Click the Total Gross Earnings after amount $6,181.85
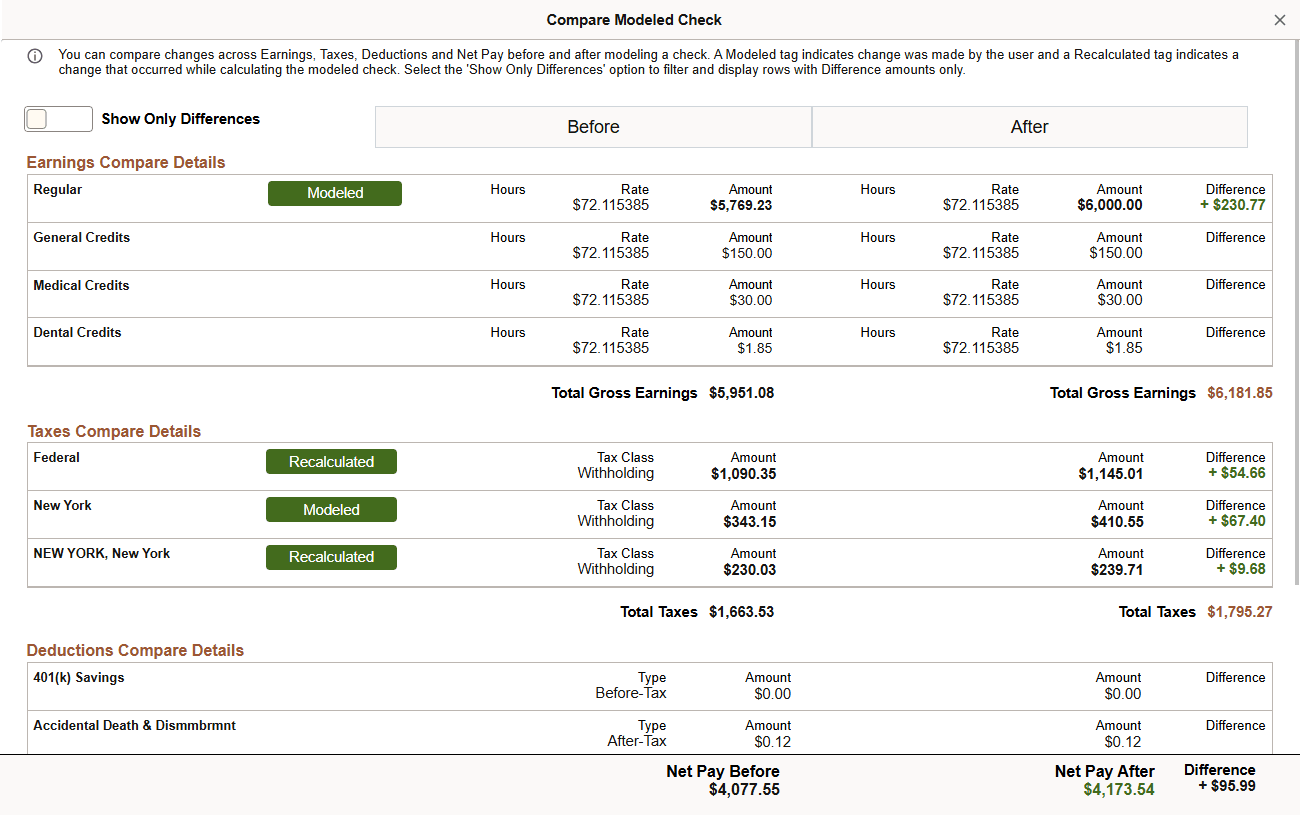Screen dimensions: 1300x815 (x=1240, y=392)
